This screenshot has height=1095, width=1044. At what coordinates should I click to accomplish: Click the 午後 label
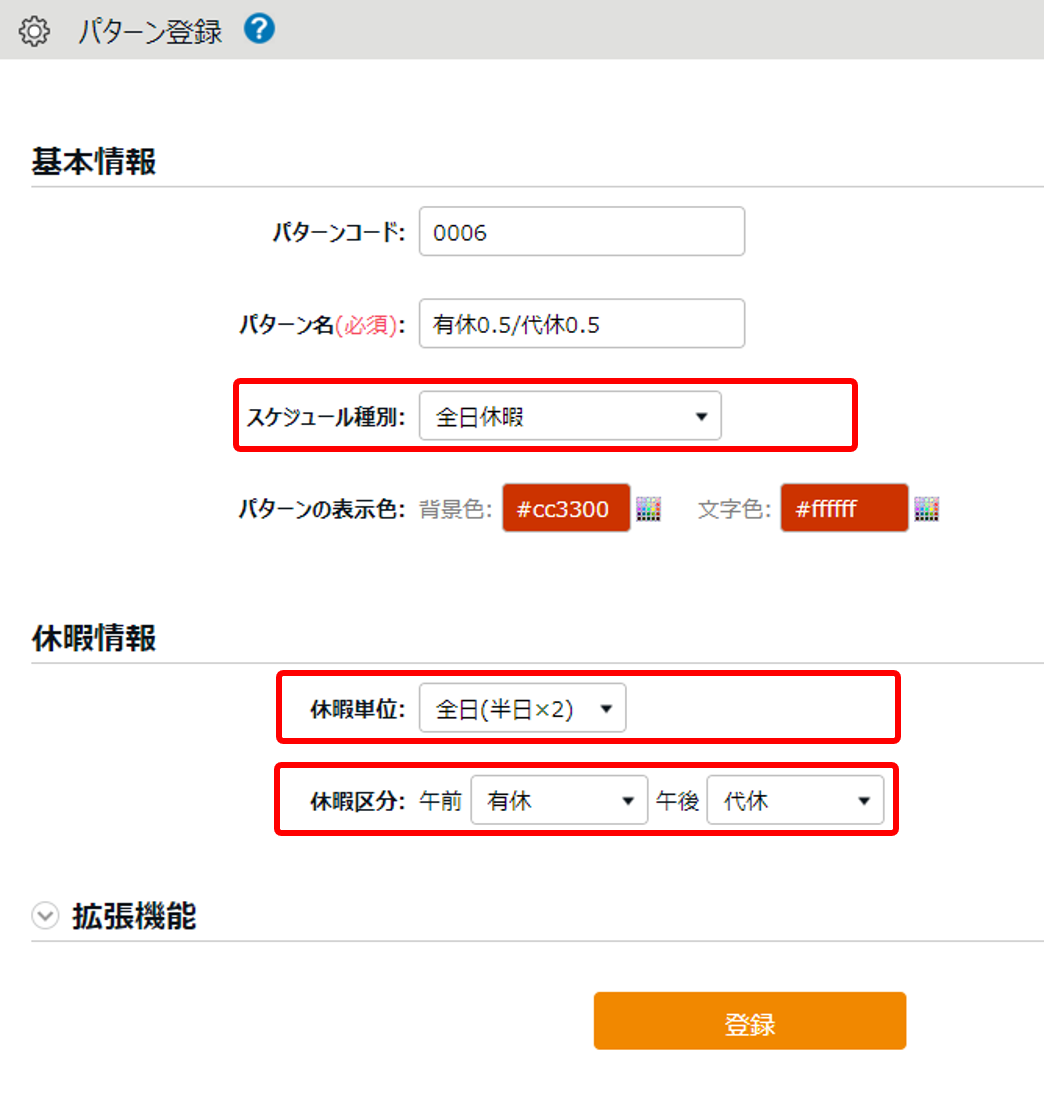[x=677, y=801]
